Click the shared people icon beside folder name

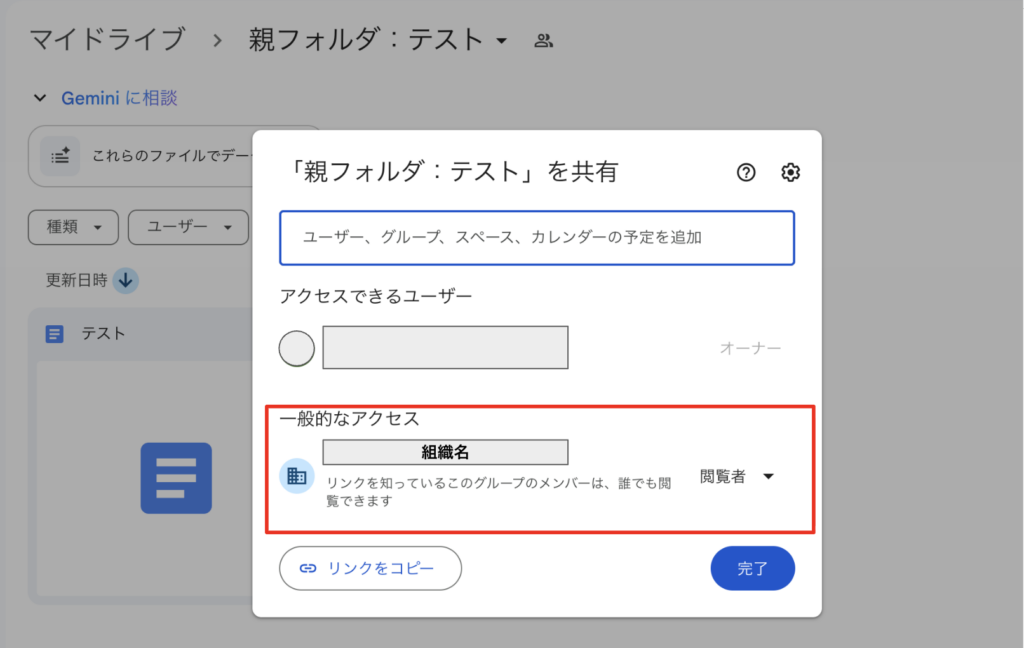[544, 41]
